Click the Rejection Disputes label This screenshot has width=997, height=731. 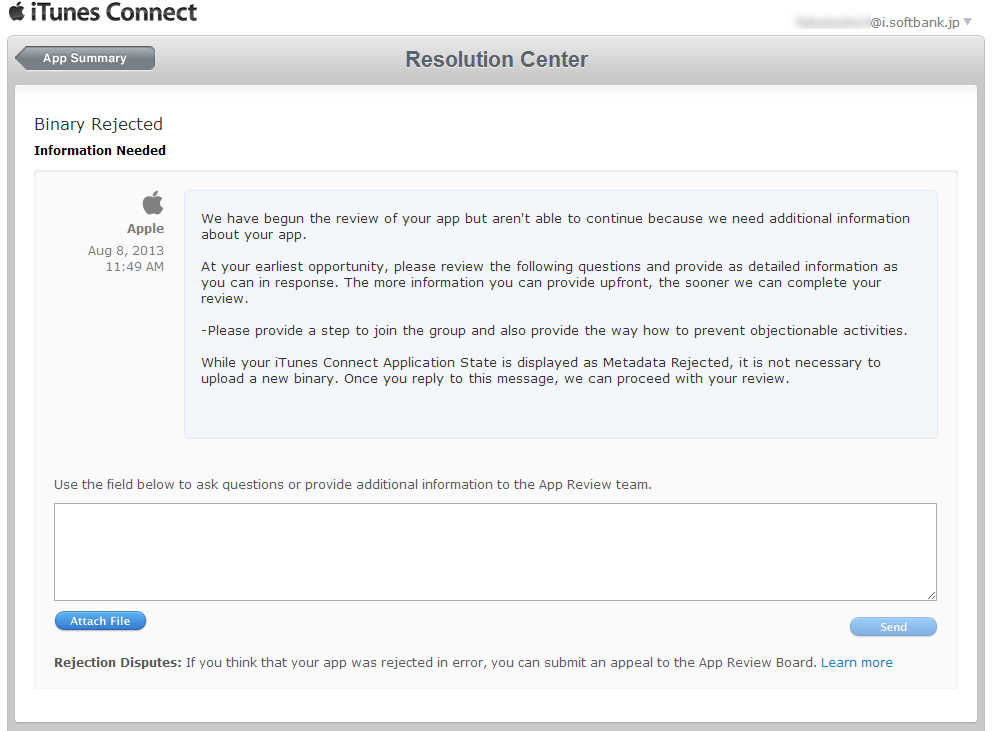[x=118, y=662]
